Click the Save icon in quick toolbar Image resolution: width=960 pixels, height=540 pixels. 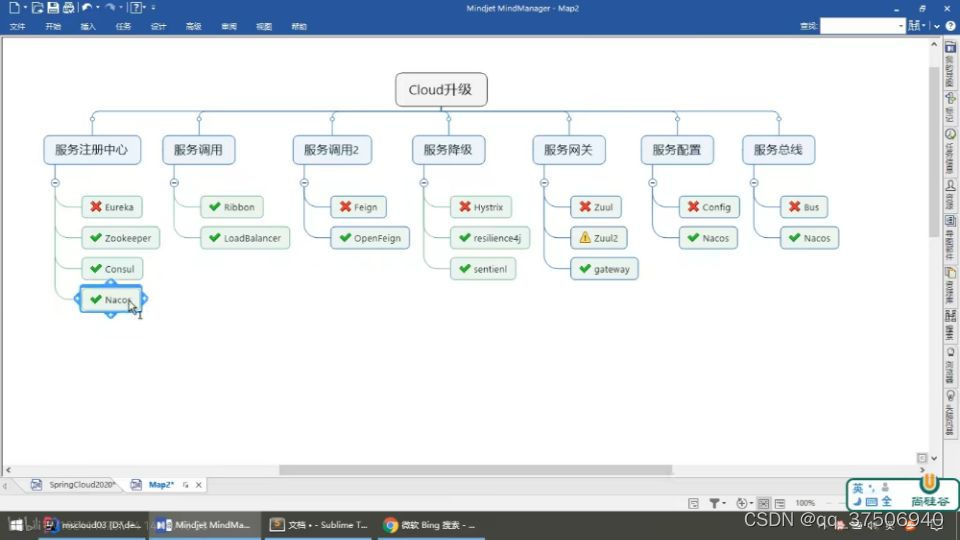pos(53,8)
